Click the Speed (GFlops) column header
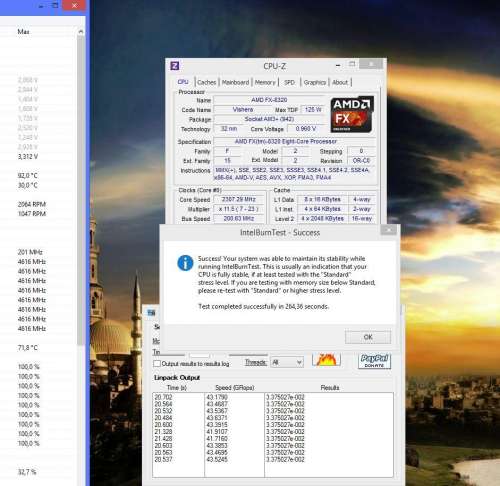This screenshot has width=500, height=486. click(235, 388)
